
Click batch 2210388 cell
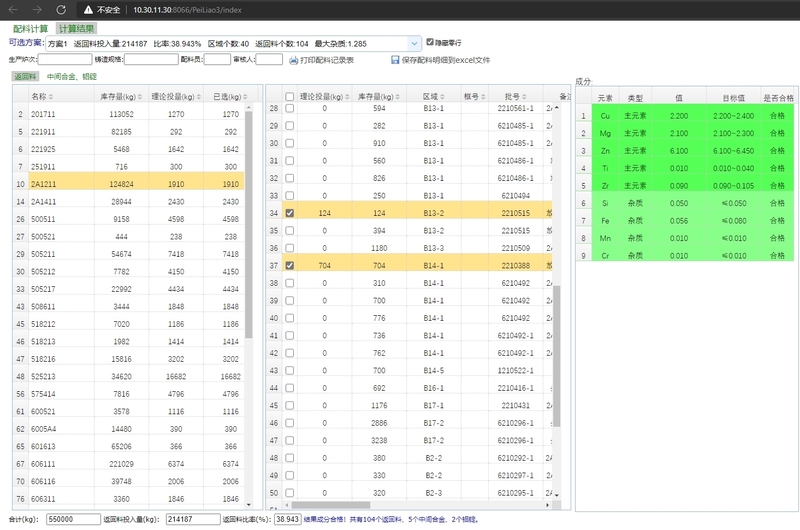(515, 265)
